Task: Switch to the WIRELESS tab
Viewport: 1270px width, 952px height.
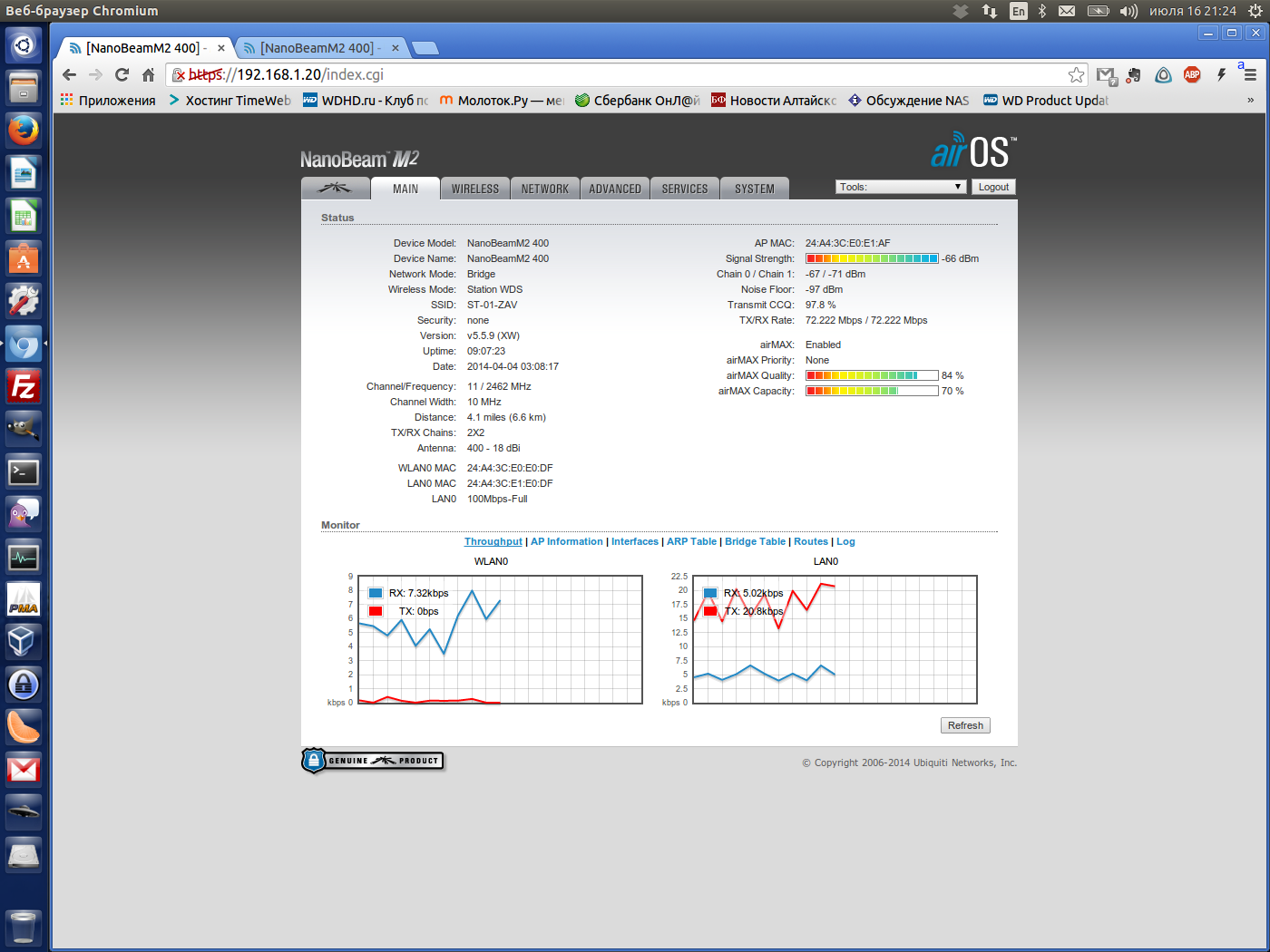Action: point(475,189)
